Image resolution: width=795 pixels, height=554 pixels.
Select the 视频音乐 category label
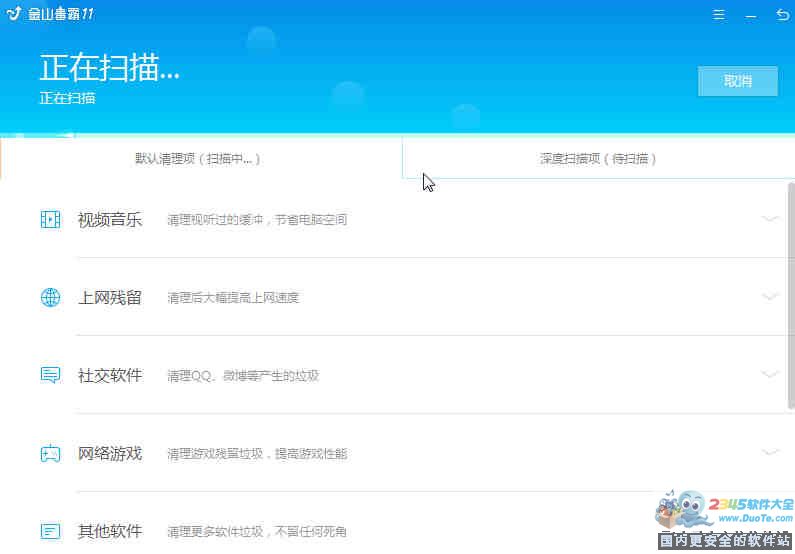click(110, 219)
